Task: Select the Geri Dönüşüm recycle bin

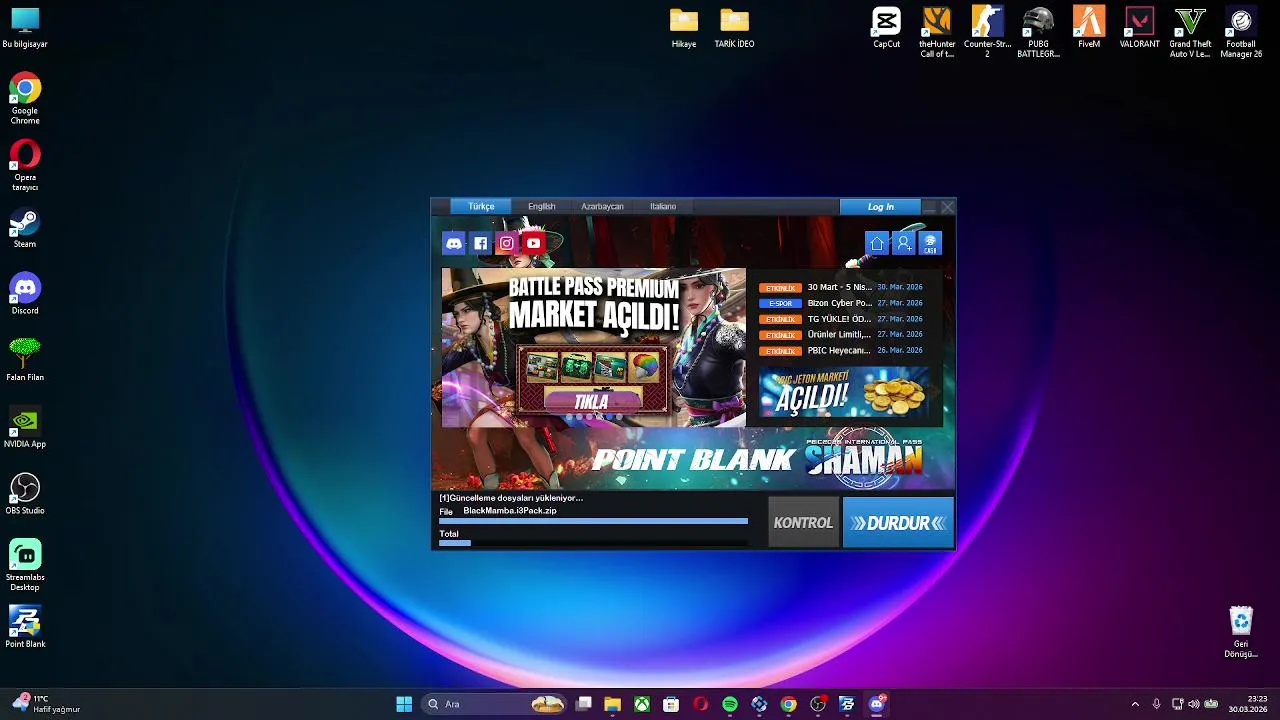Action: pyautogui.click(x=1241, y=632)
